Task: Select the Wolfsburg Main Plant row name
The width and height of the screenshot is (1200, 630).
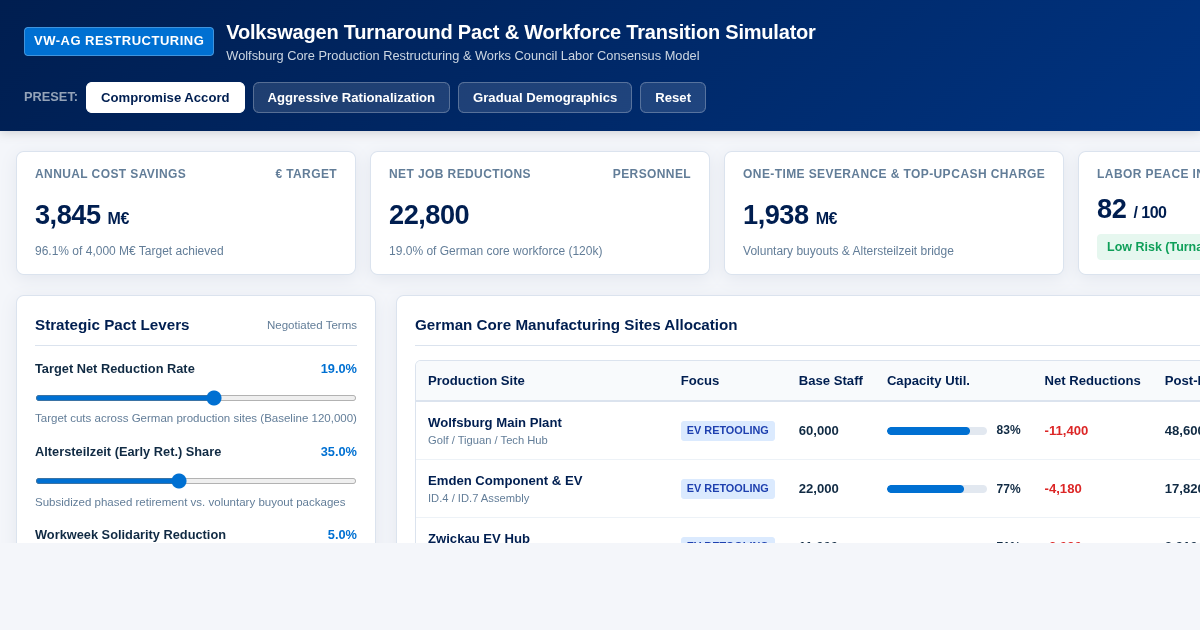Action: point(495,423)
